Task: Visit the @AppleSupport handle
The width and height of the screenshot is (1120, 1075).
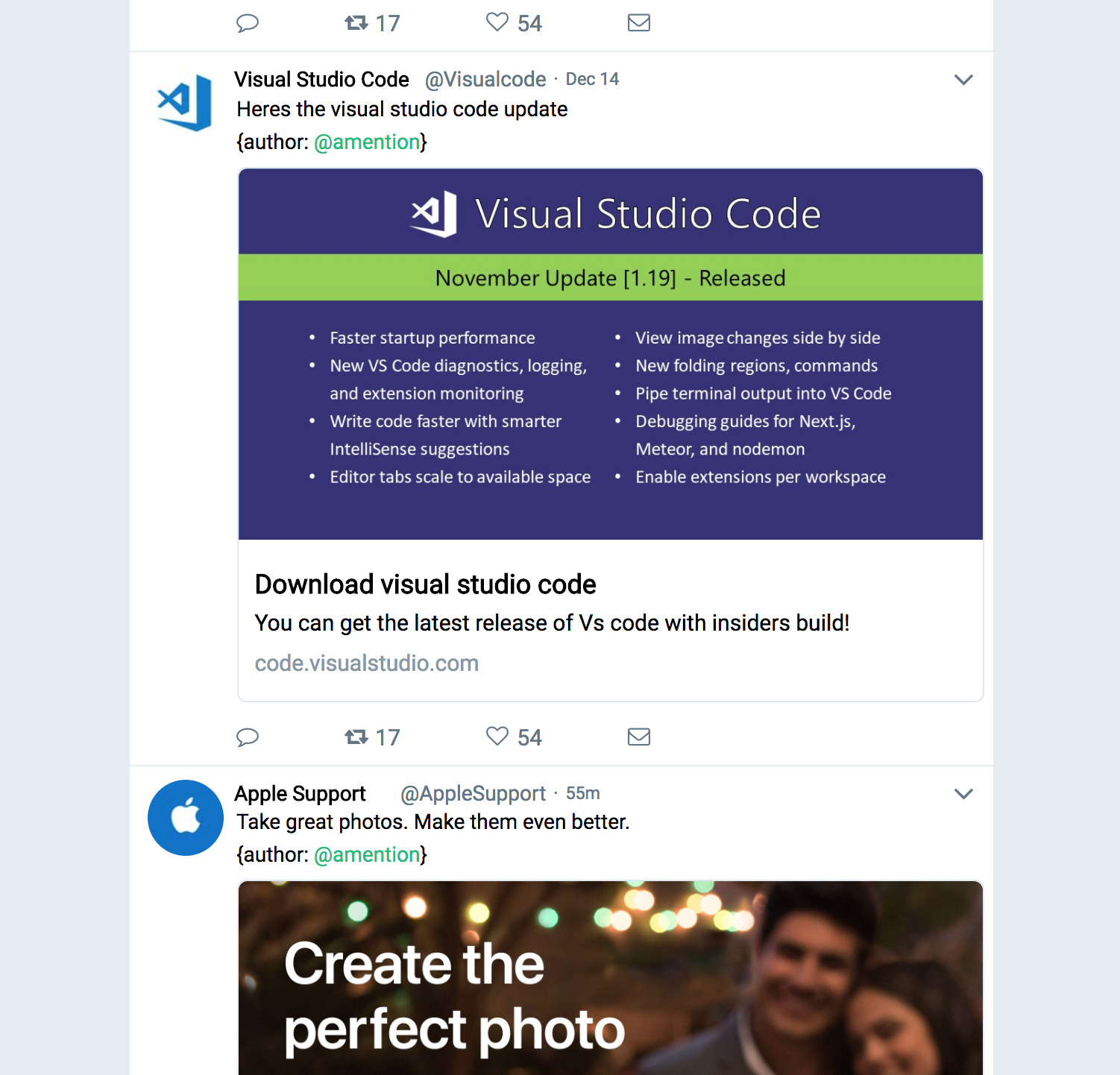Action: coord(473,793)
